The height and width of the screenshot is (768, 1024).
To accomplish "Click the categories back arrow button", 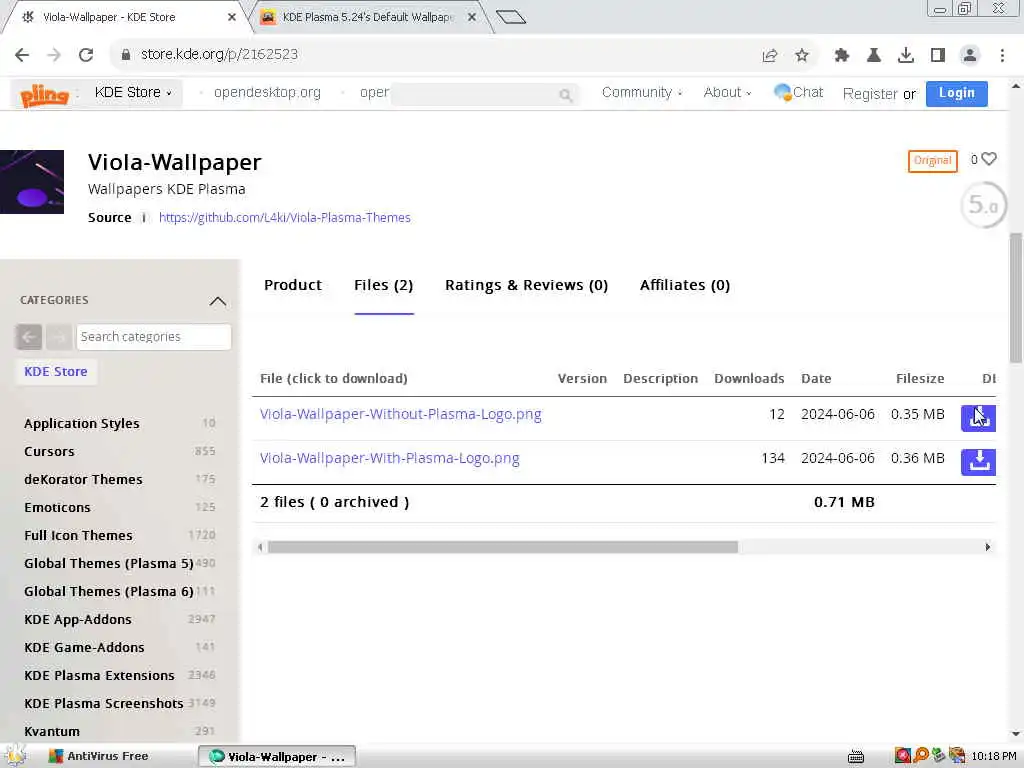I will (29, 337).
